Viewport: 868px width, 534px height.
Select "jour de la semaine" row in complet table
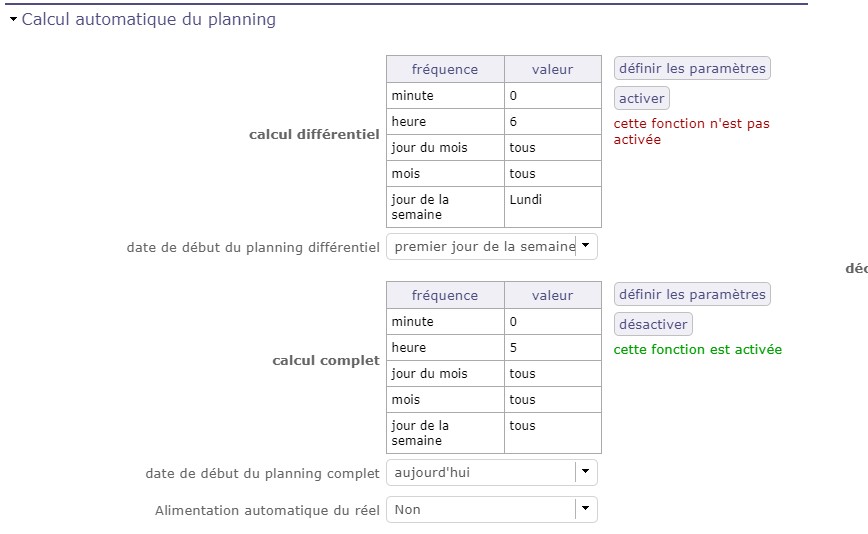point(445,433)
